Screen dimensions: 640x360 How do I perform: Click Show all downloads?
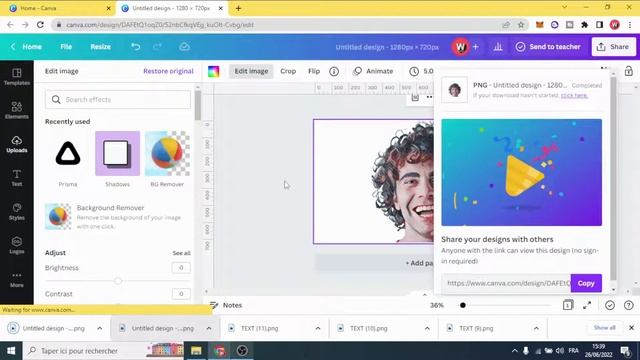[604, 328]
